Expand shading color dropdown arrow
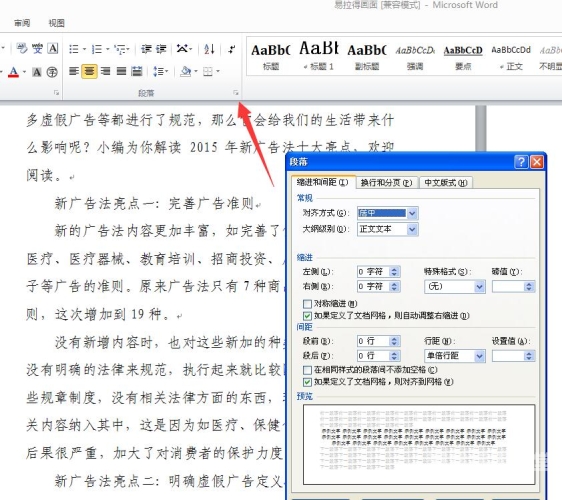 pos(196,71)
